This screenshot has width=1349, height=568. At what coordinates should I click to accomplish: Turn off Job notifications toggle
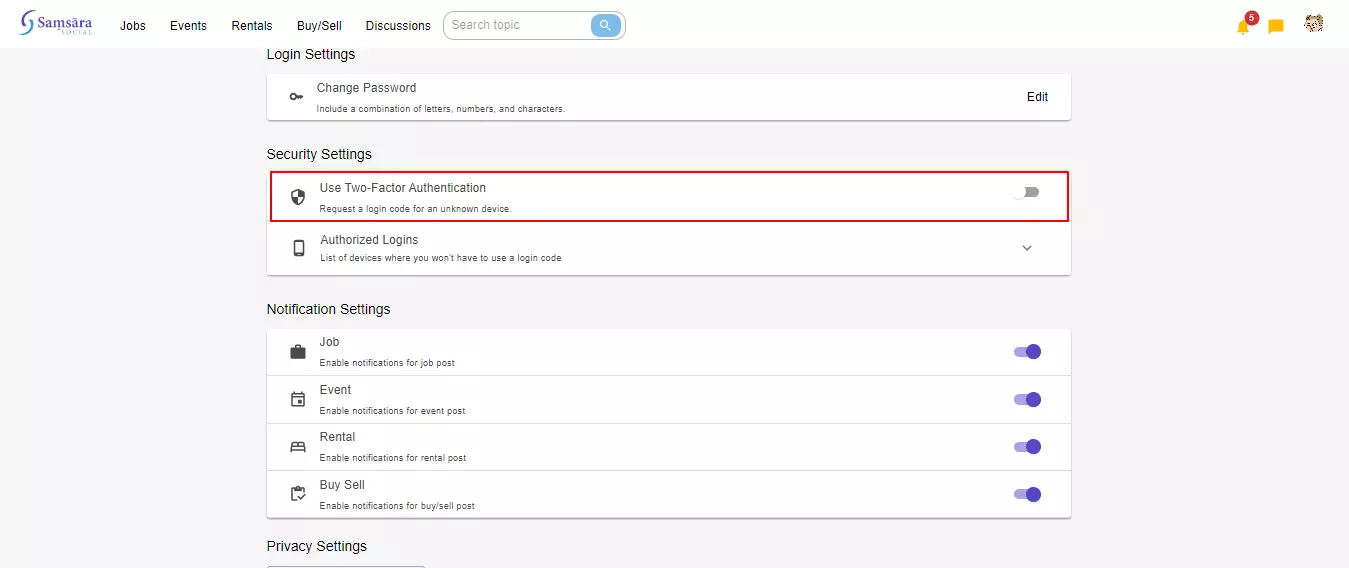click(1027, 352)
